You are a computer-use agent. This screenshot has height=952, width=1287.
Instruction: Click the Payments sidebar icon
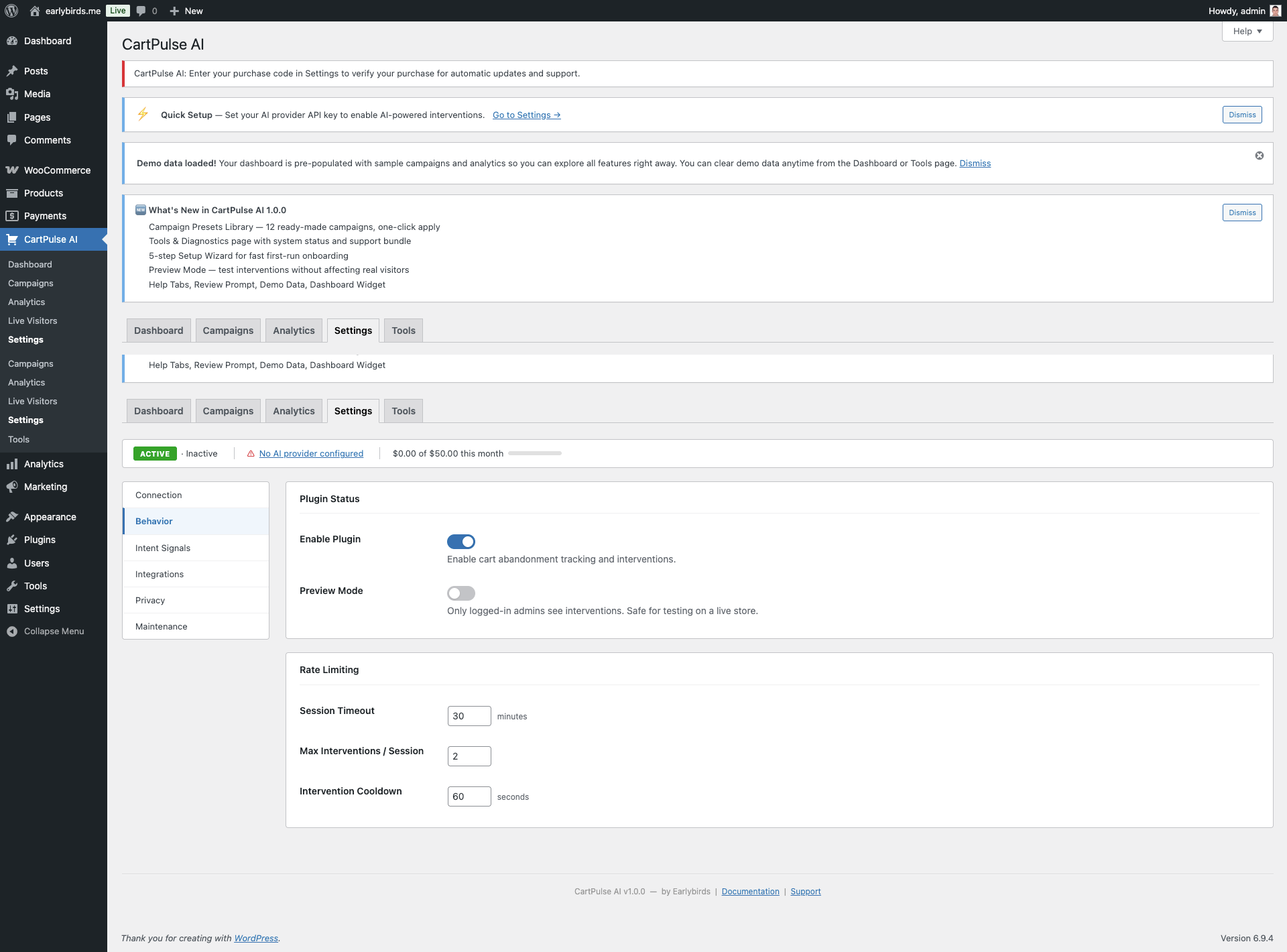(x=13, y=215)
